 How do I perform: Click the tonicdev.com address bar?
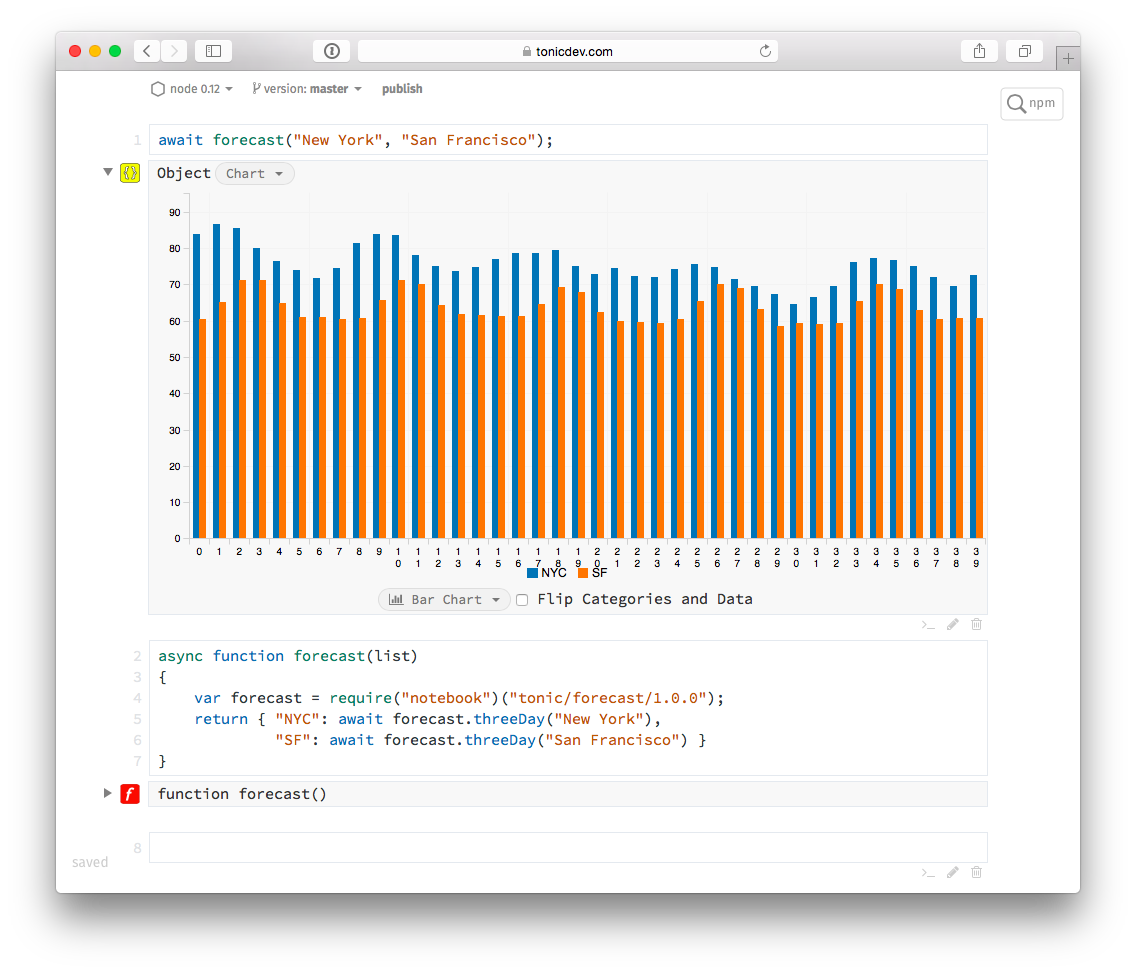coord(568,51)
